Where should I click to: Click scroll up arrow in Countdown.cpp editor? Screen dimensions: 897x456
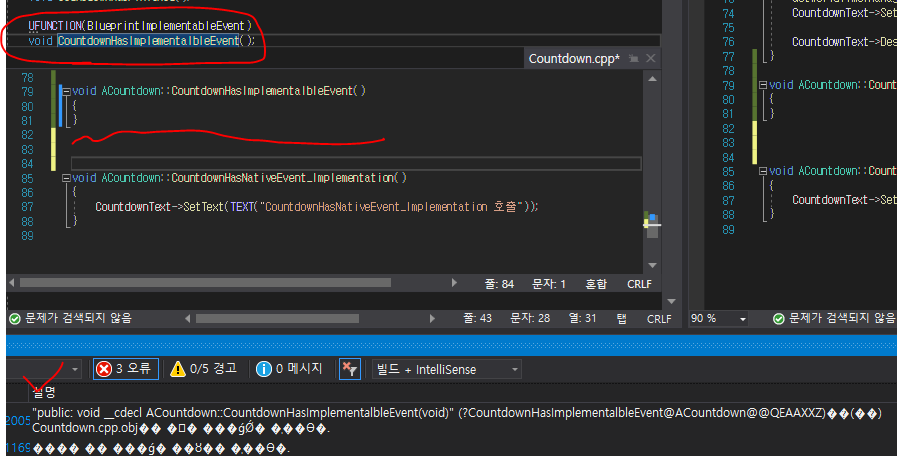[x=652, y=79]
